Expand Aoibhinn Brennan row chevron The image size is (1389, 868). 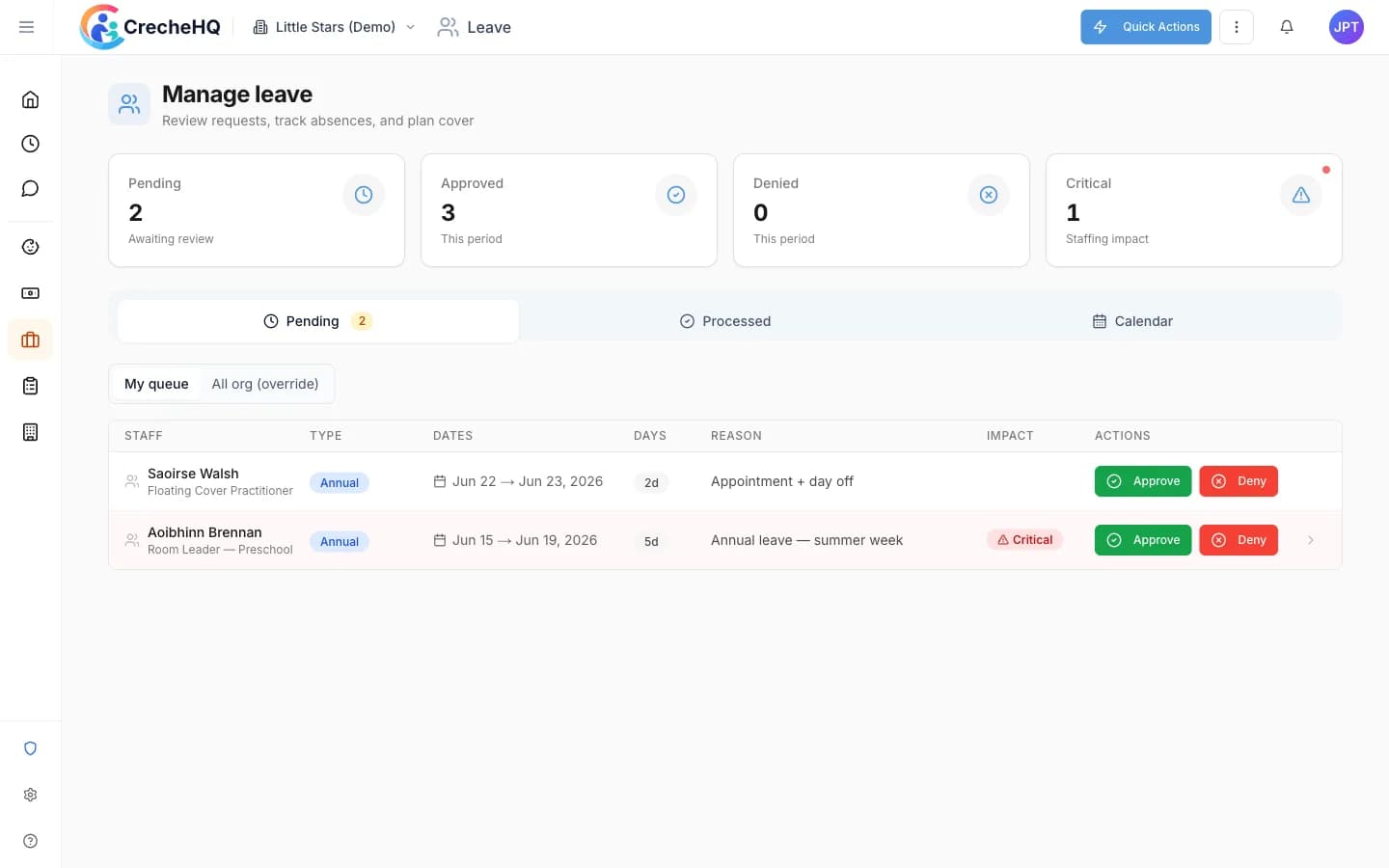[1311, 540]
